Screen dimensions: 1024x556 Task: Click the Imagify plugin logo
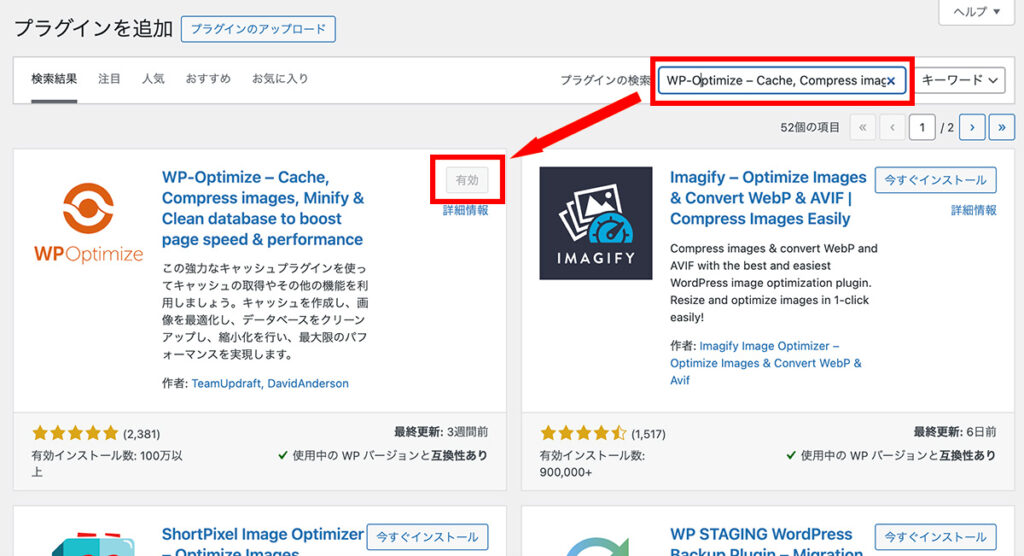coord(596,223)
